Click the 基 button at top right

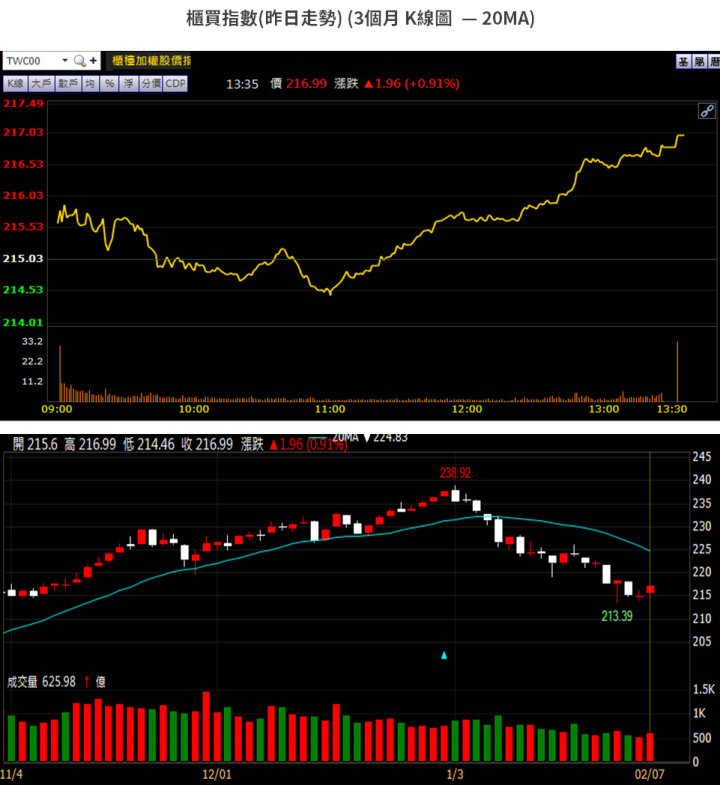tap(683, 61)
